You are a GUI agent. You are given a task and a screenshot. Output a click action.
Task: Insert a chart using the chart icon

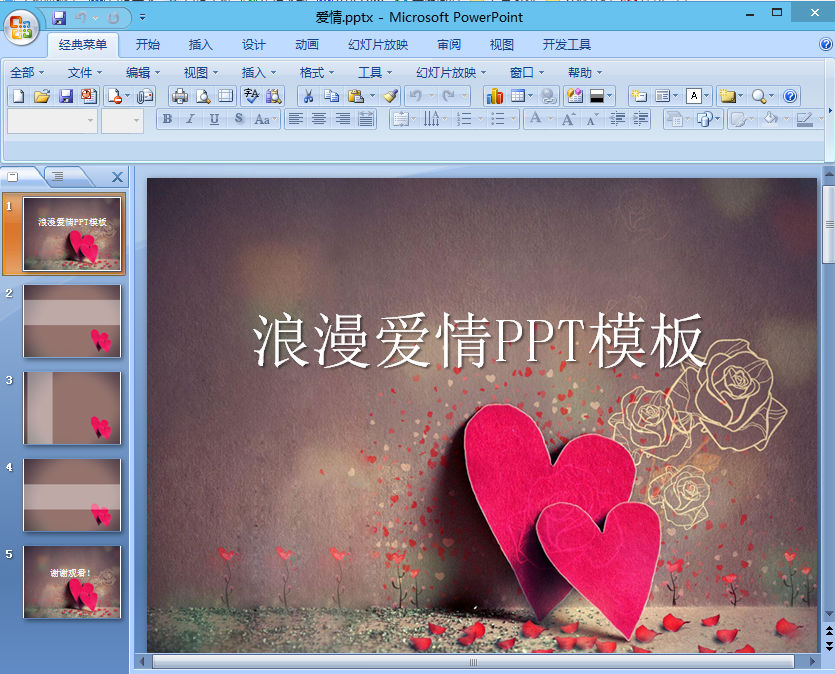click(x=493, y=96)
